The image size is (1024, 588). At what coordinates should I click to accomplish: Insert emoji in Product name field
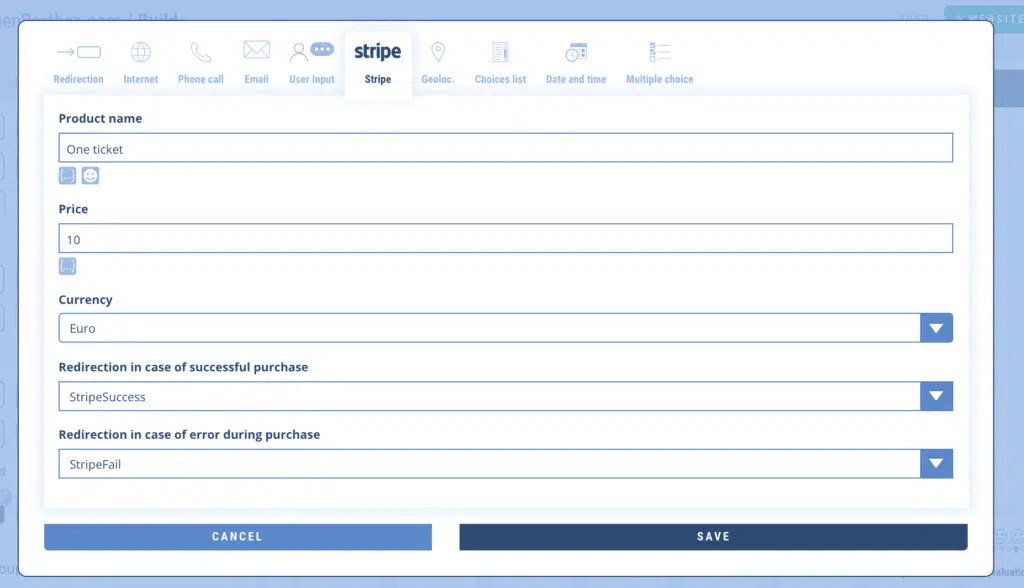click(x=90, y=176)
